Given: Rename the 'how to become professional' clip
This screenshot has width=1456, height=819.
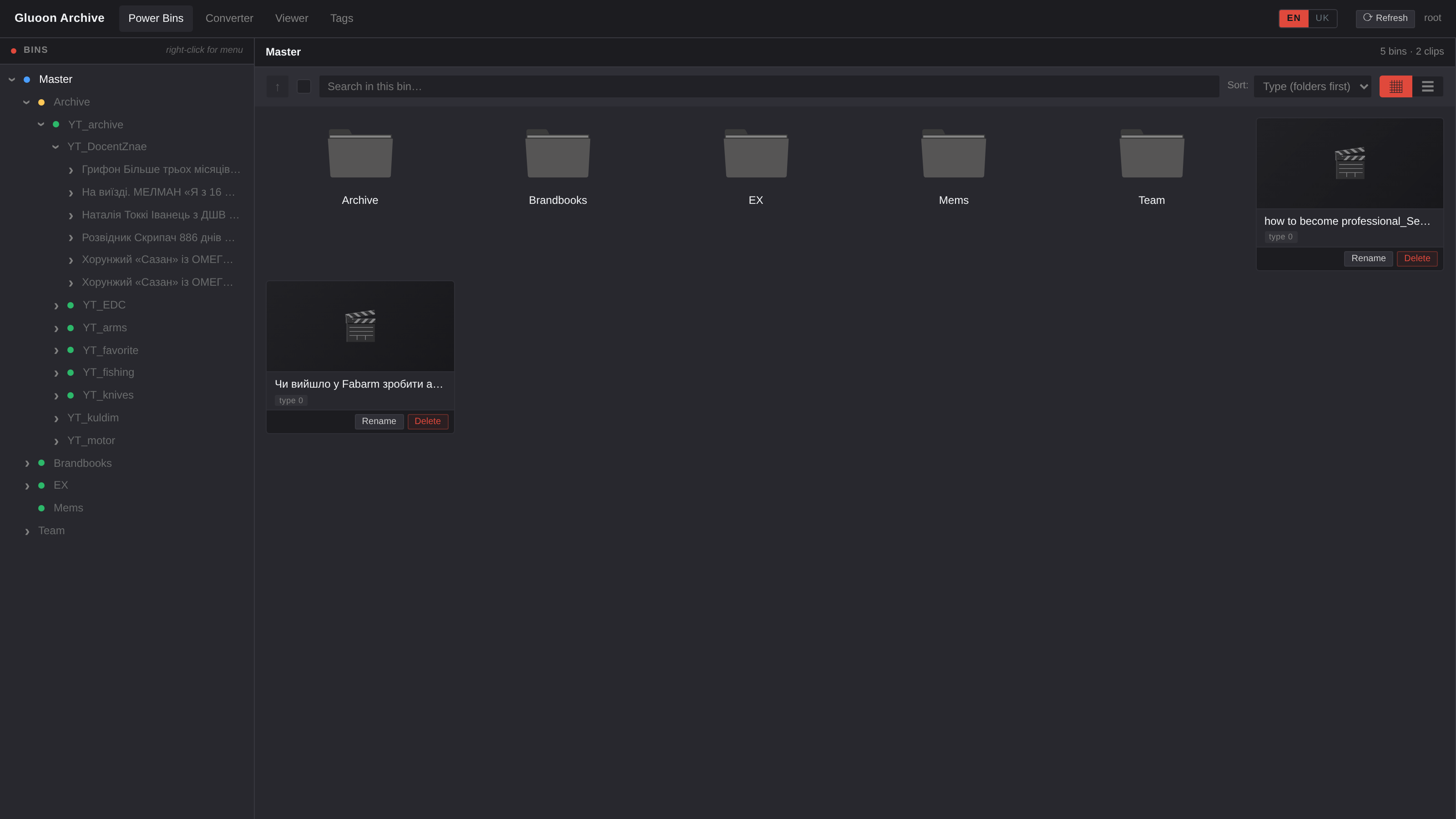Looking at the screenshot, I should click(1368, 258).
